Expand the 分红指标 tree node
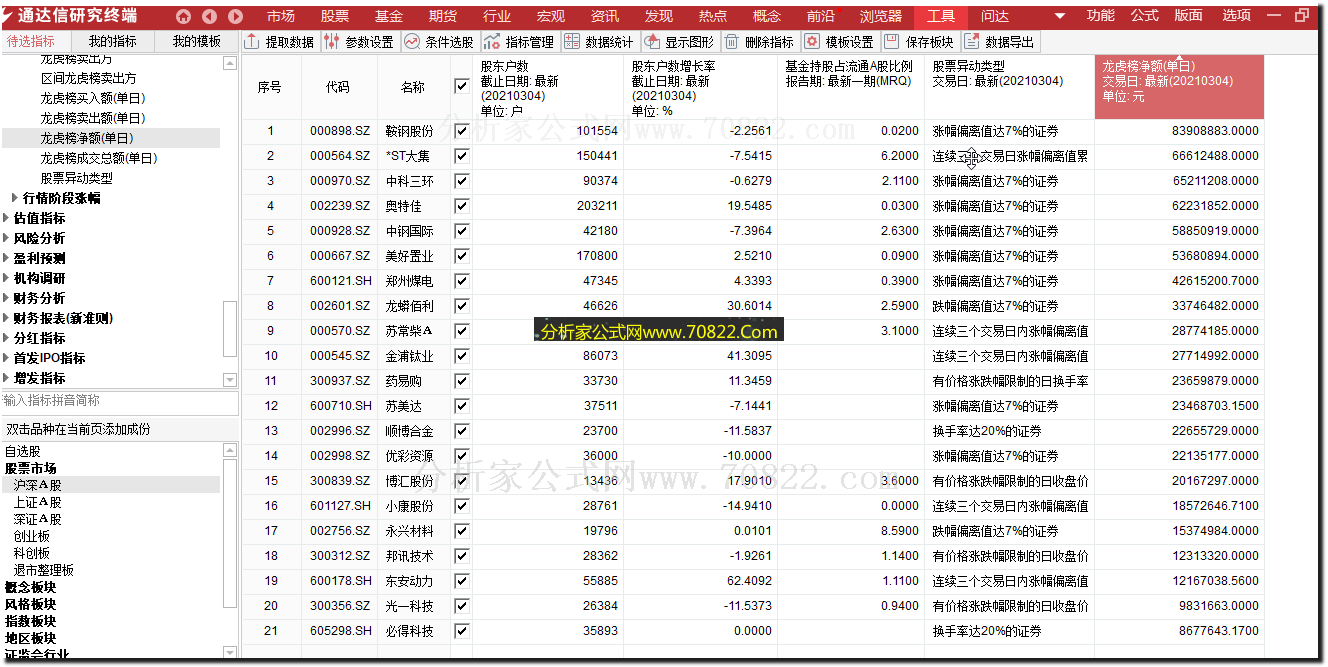Image resolution: width=1328 pixels, height=667 pixels. pyautogui.click(x=7, y=338)
